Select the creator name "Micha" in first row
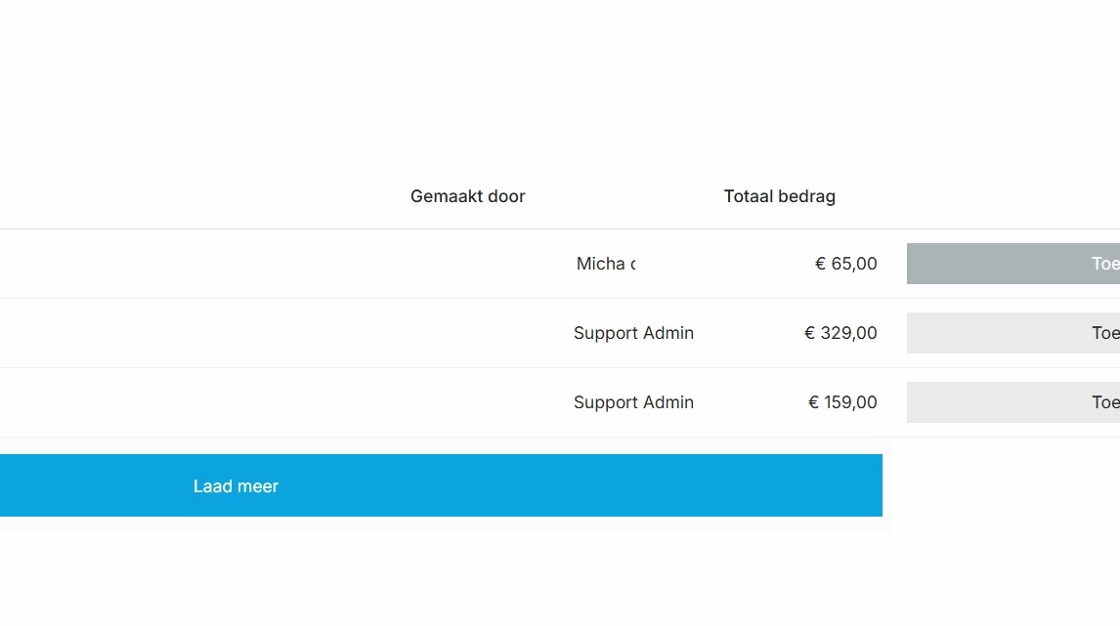Image resolution: width=1120 pixels, height=626 pixels. point(605,264)
